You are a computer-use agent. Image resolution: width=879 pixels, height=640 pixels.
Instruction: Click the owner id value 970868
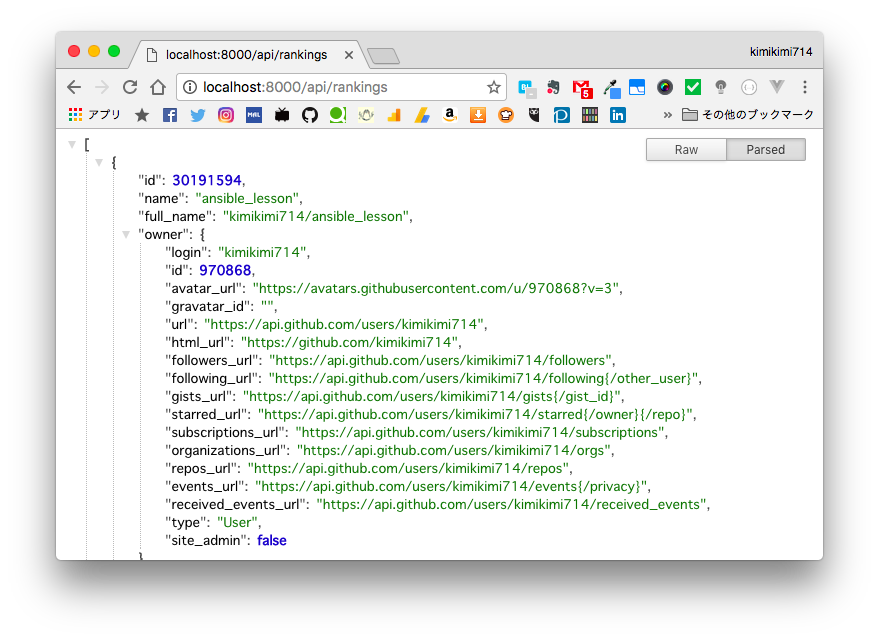[x=225, y=270]
